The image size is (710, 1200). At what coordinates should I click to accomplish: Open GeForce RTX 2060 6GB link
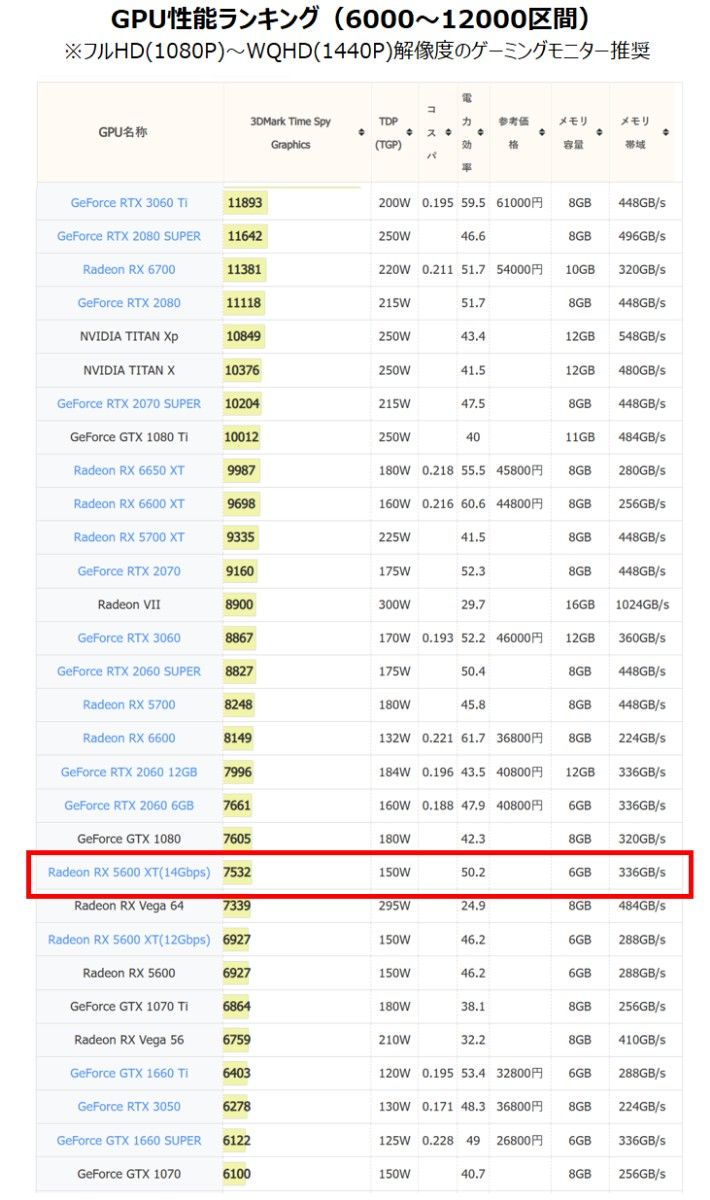129,806
